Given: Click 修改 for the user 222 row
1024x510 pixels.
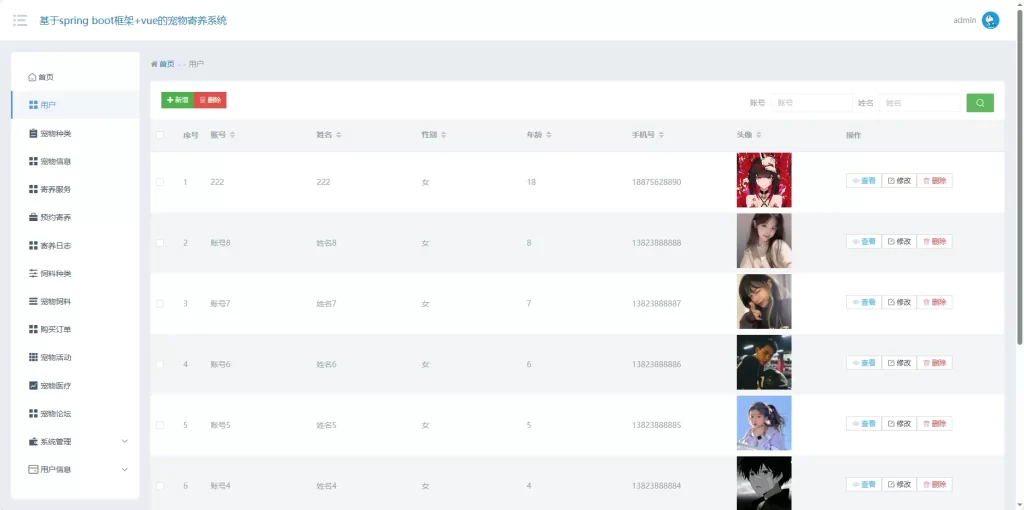Looking at the screenshot, I should 898,181.
